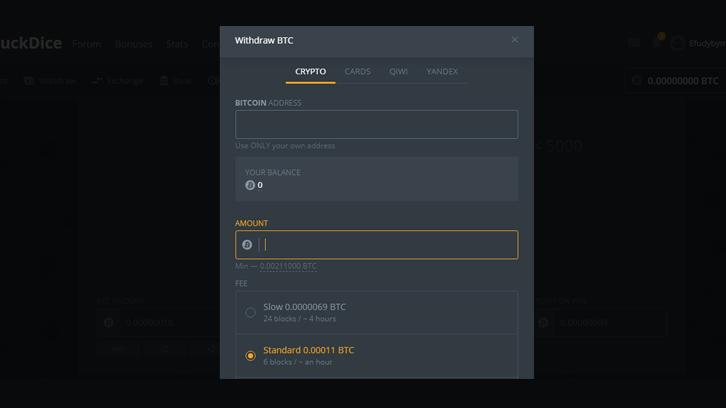726x408 pixels.
Task: Click the Use ONLY your own address note
Action: pos(285,145)
